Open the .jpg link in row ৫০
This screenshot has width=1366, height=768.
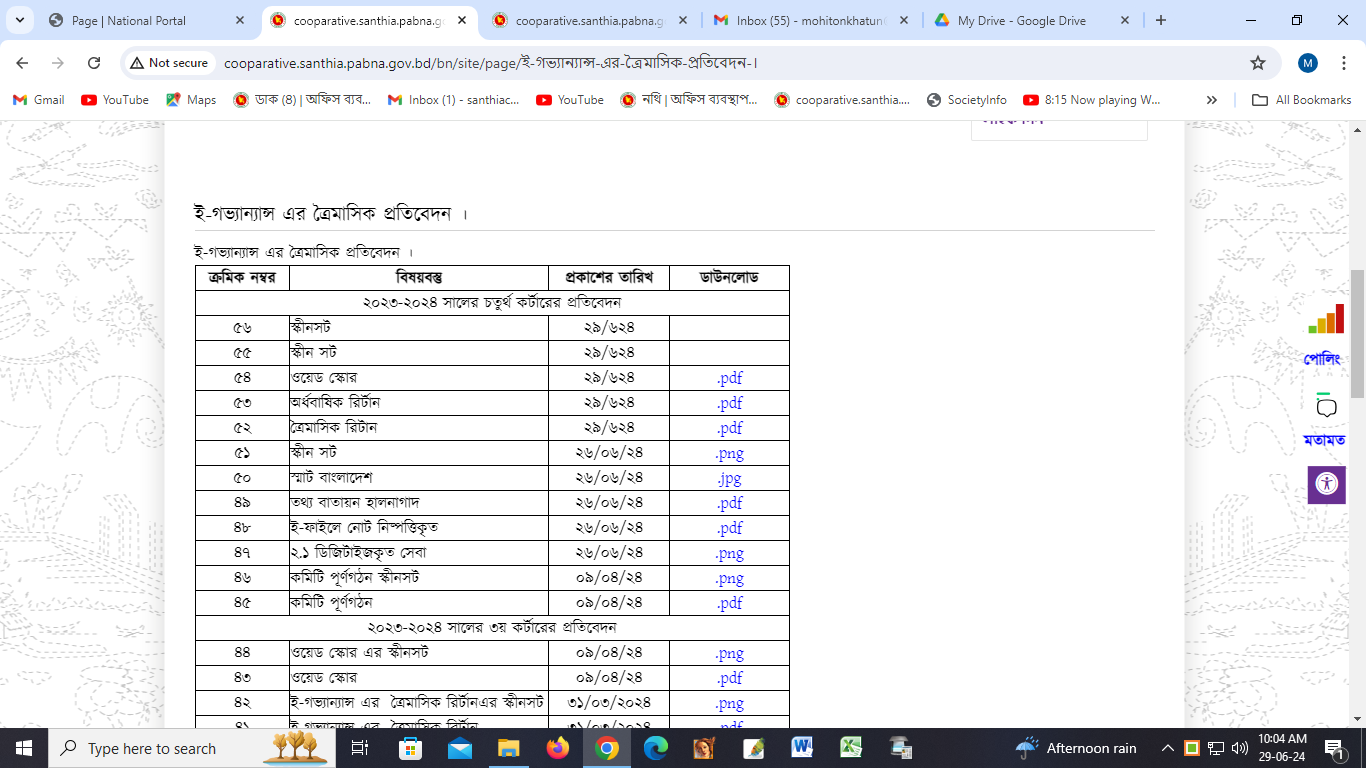coord(729,478)
